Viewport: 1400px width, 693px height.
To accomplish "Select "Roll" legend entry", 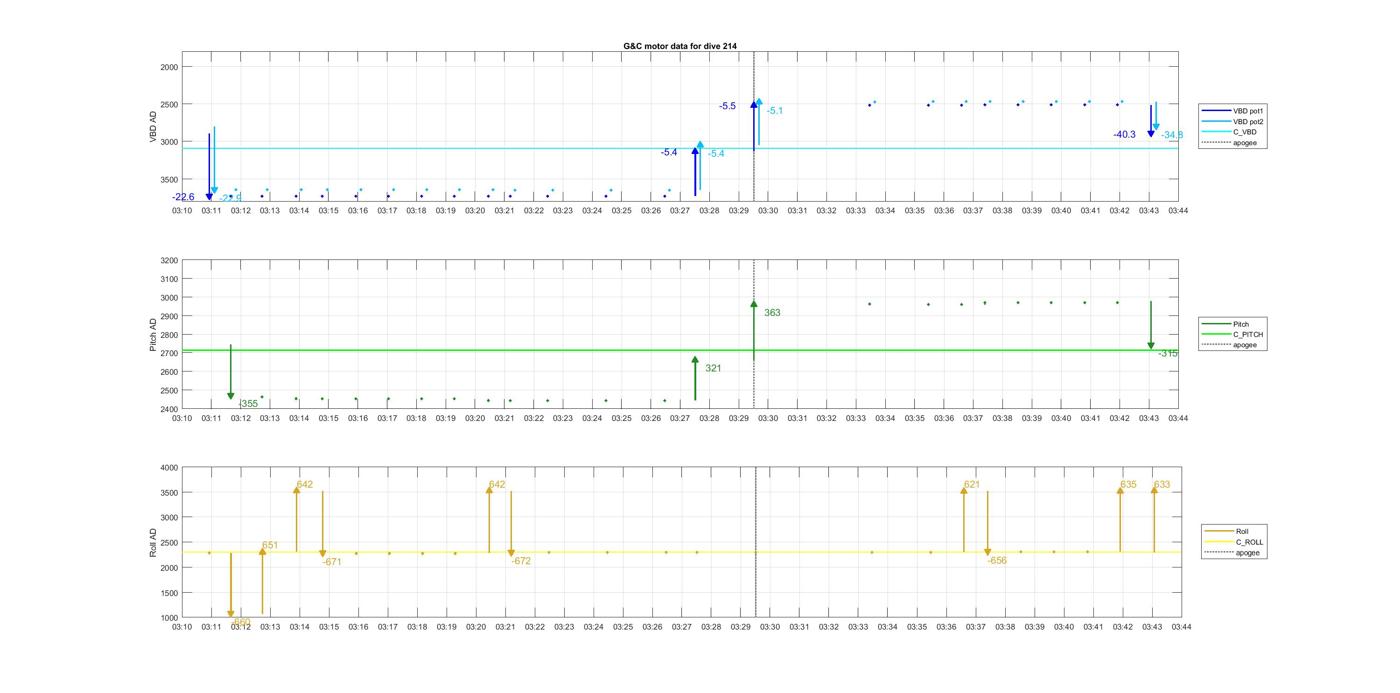I will [x=1242, y=531].
